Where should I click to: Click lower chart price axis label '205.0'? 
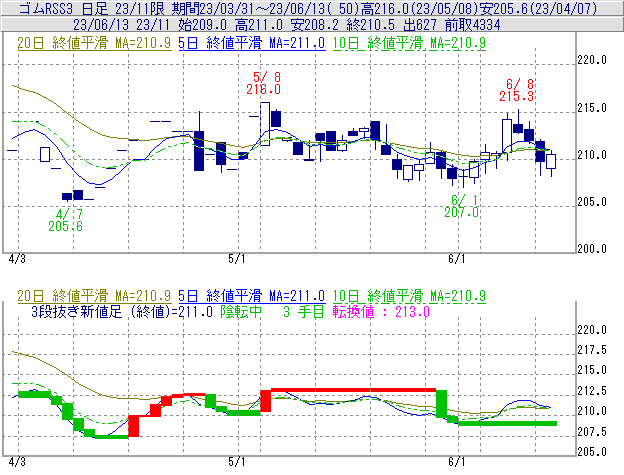pyautogui.click(x=592, y=452)
